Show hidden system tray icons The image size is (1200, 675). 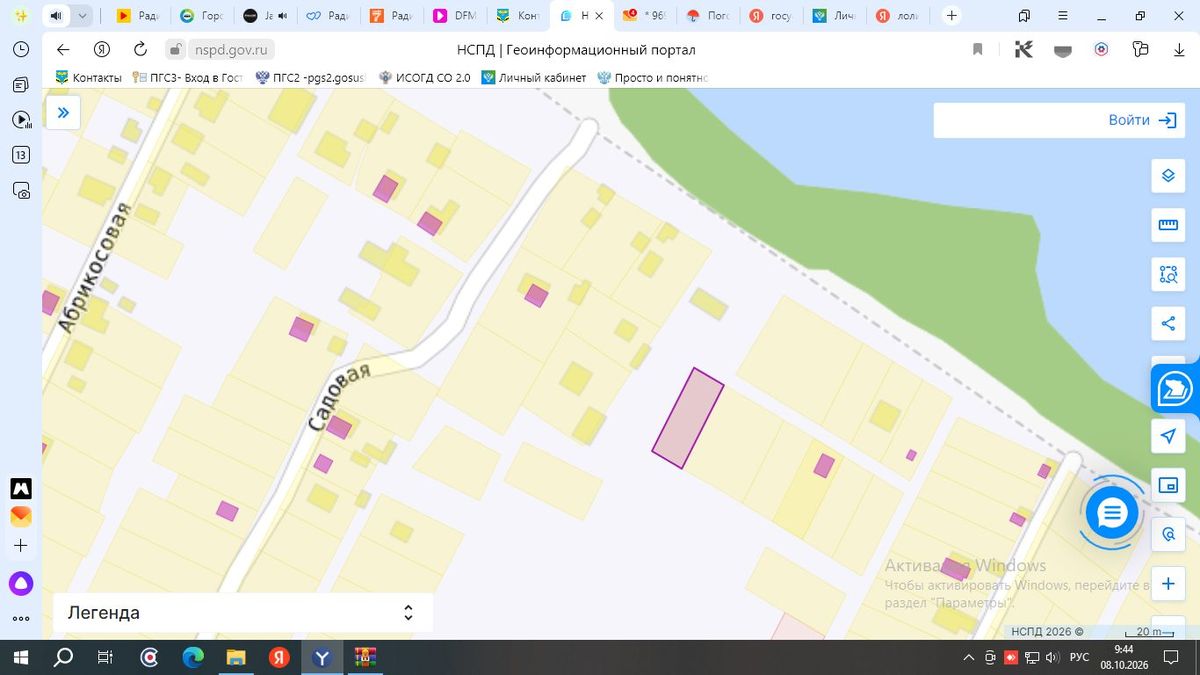968,657
